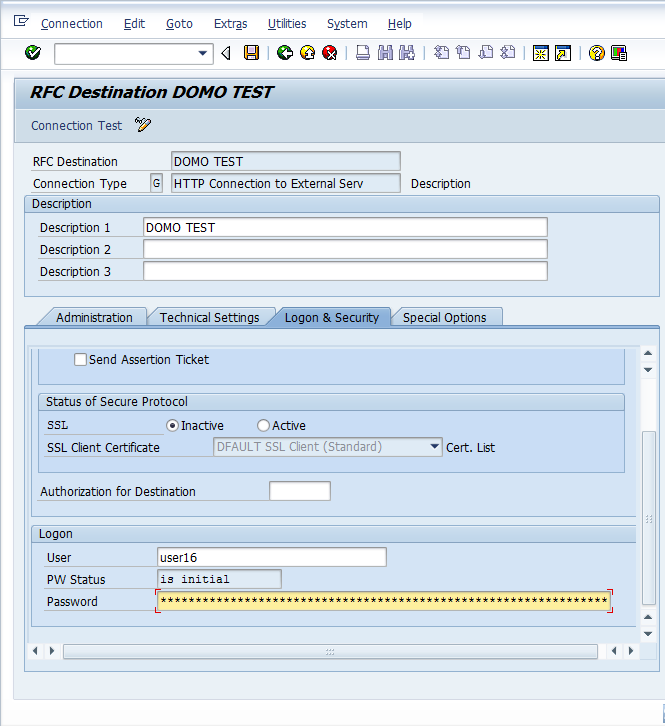Click the Description 2 field
The image size is (665, 726).
(x=345, y=250)
